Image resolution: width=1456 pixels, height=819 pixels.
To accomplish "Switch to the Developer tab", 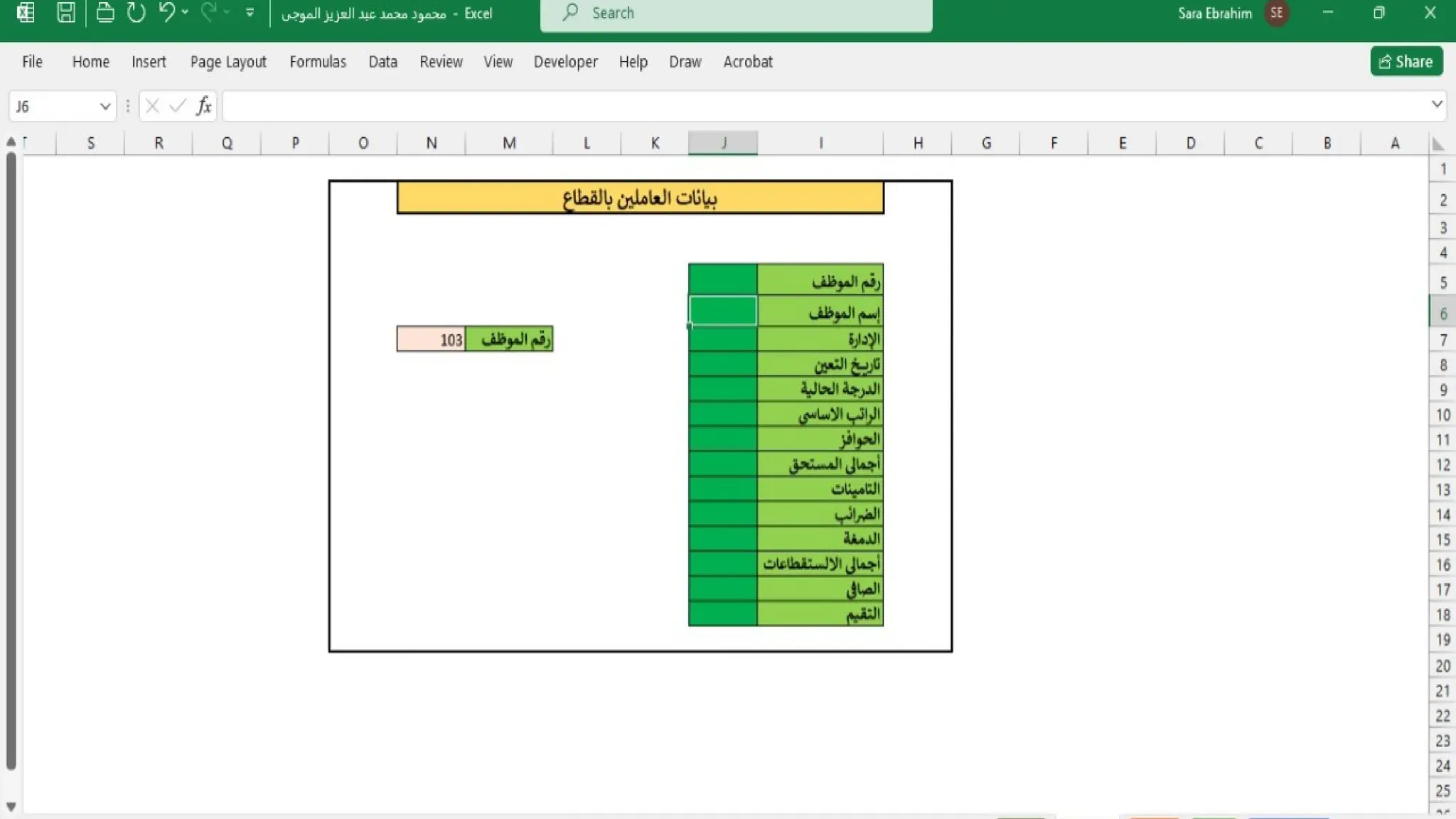I will tap(565, 62).
